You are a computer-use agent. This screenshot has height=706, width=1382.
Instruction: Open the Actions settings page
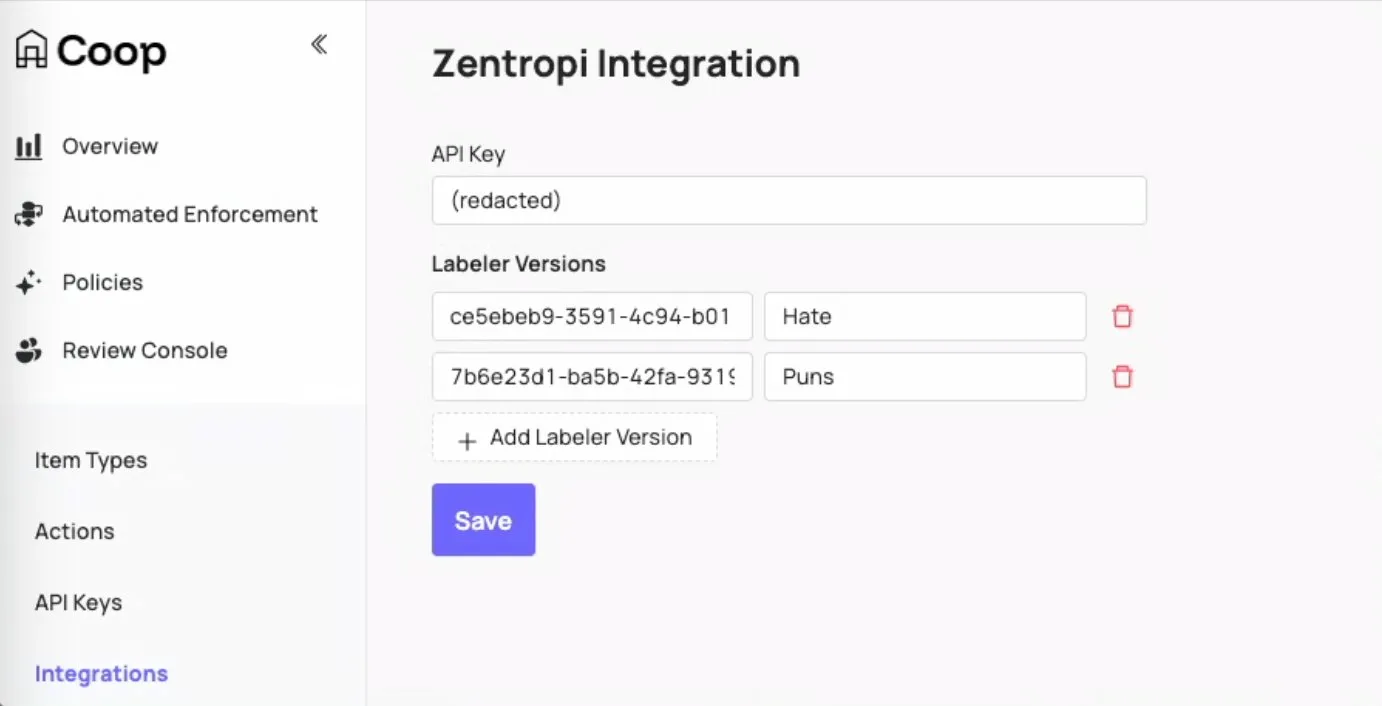(75, 532)
